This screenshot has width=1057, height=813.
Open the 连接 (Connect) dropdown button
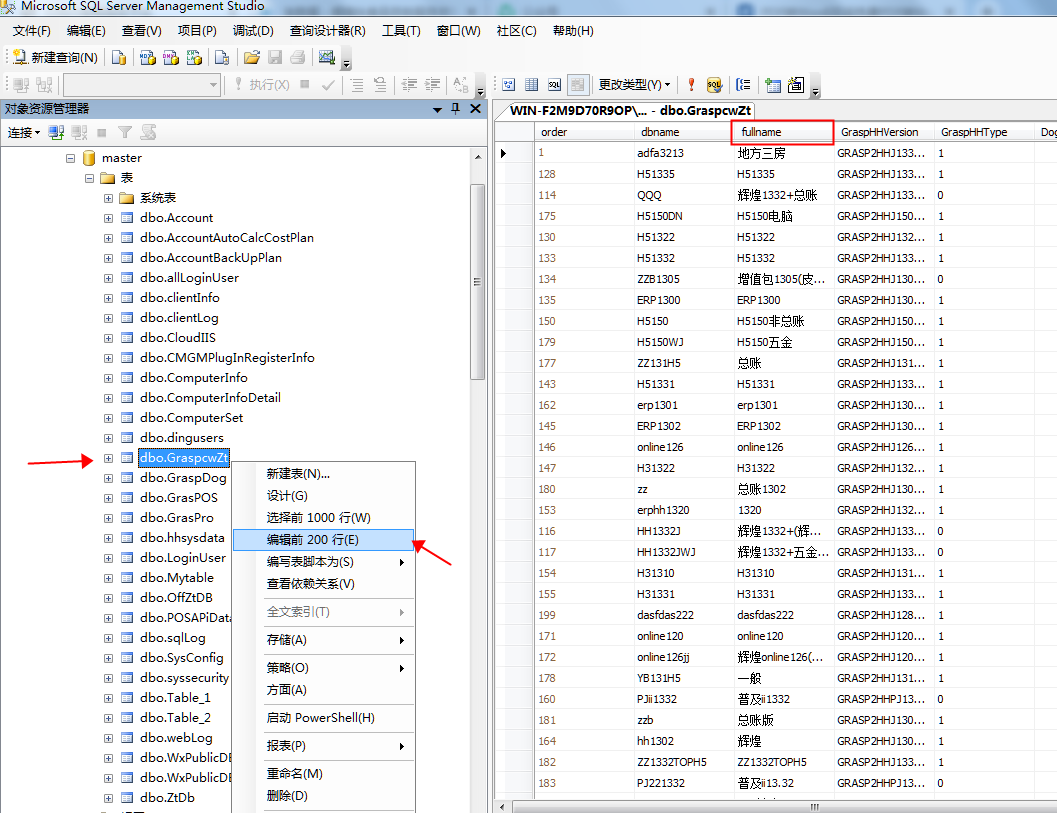pyautogui.click(x=24, y=132)
